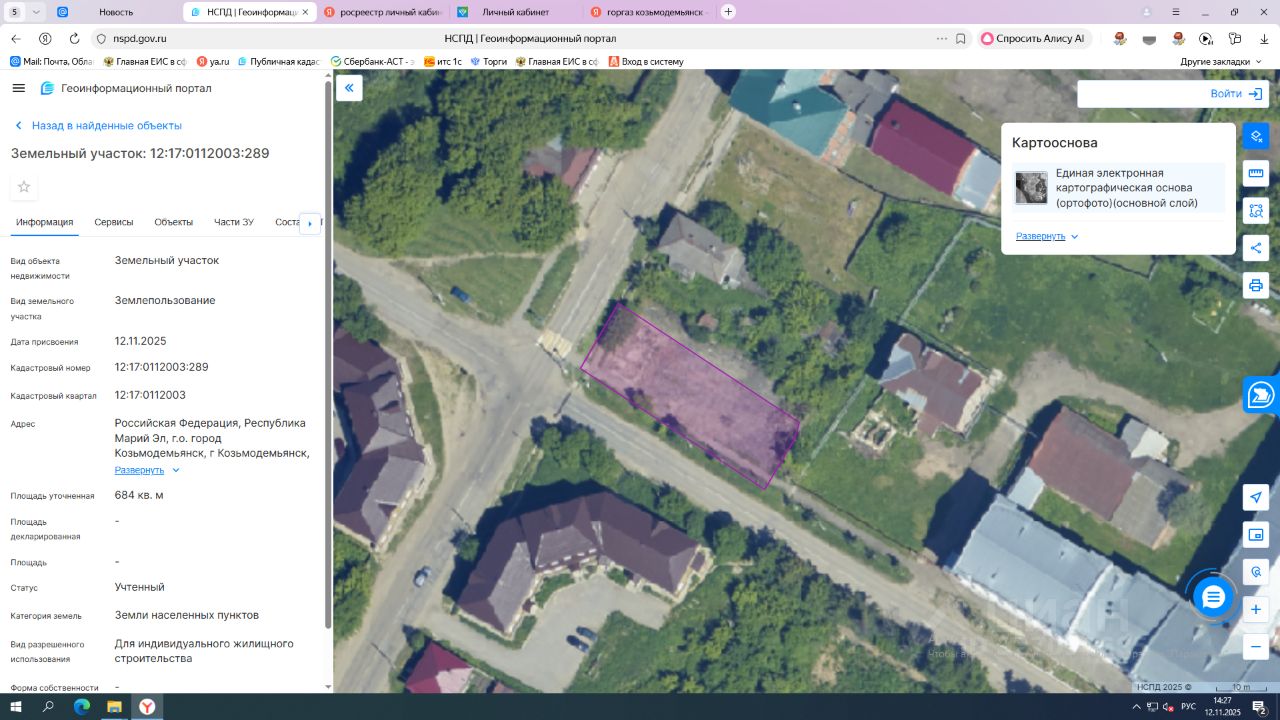Screen dimensions: 1280x720
Task: Switch to the росреестр личный кабинет tab
Action: (x=381, y=12)
